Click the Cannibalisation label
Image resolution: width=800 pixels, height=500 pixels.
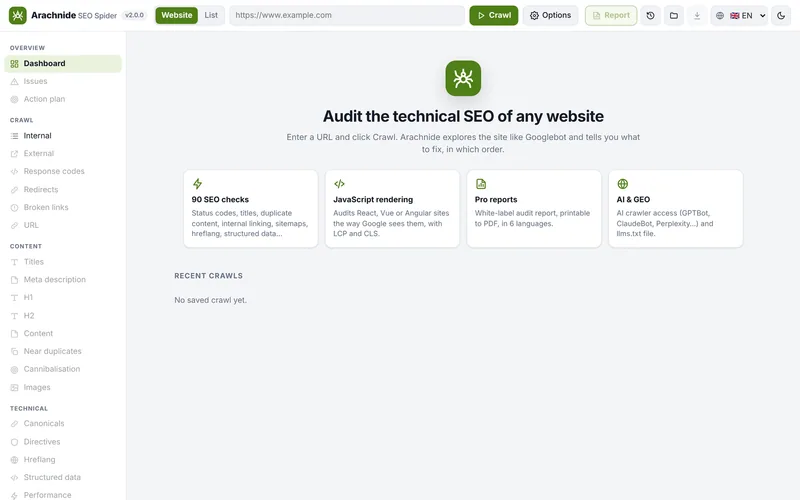pyautogui.click(x=52, y=369)
